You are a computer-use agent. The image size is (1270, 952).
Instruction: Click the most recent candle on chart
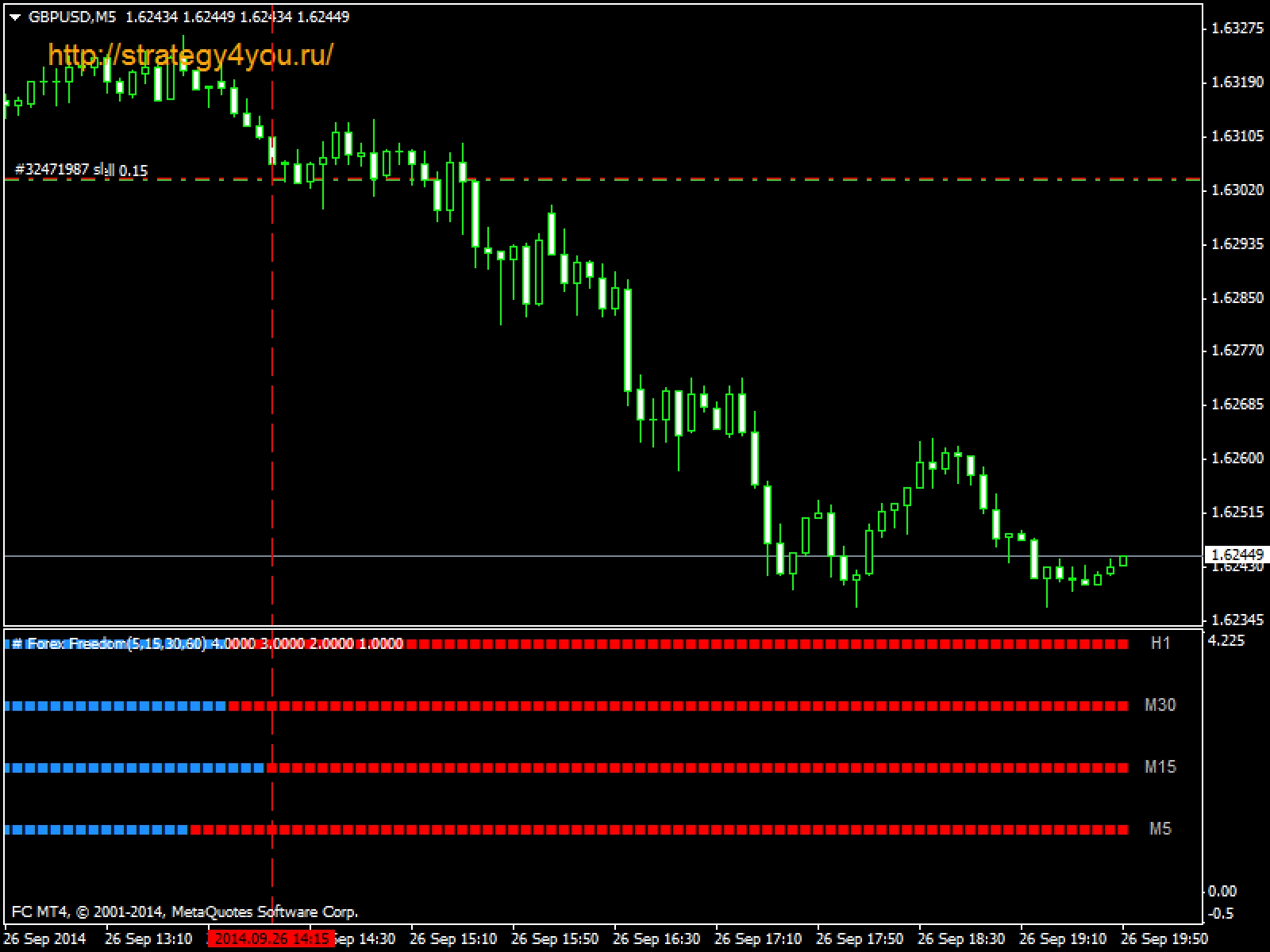click(1123, 561)
